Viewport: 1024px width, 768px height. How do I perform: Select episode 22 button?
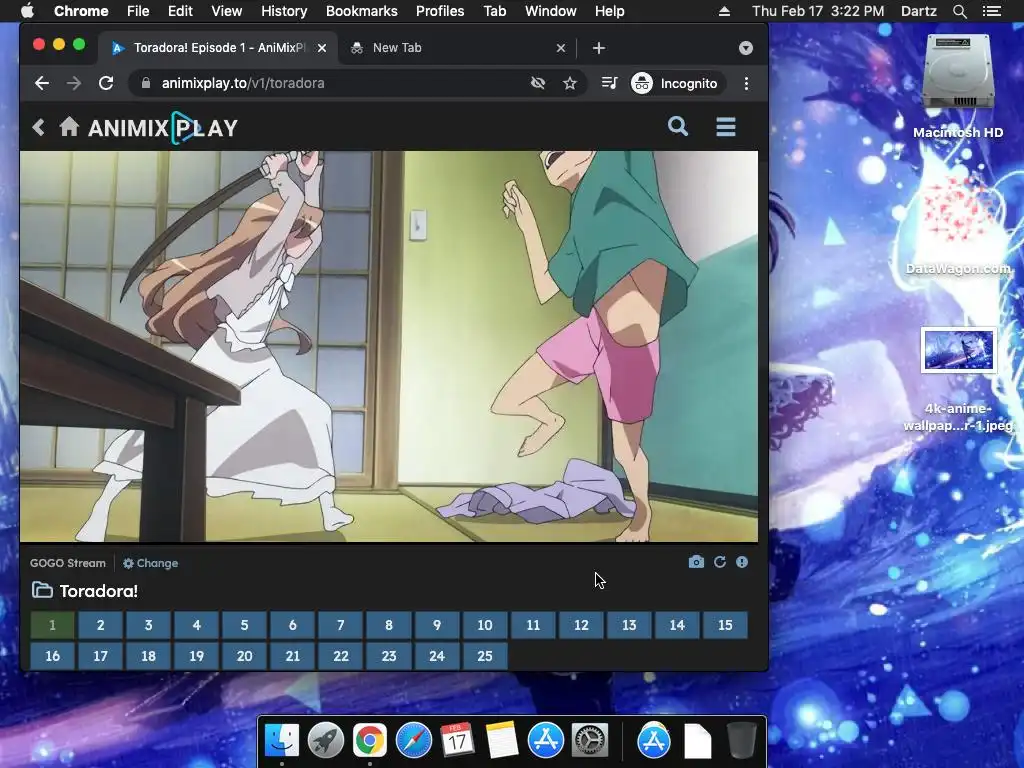point(341,656)
